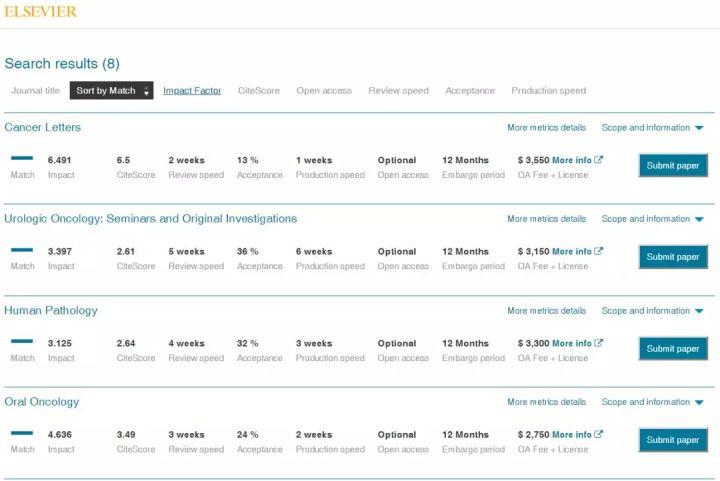Image resolution: width=720 pixels, height=481 pixels.
Task: Click More info next to $3,300 fee
Action: click(x=577, y=343)
